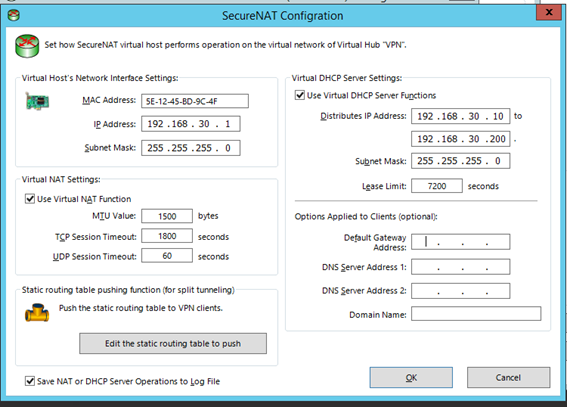Image resolution: width=567 pixels, height=407 pixels.
Task: Close the SecureNAT Configuration dialog
Action: click(x=549, y=12)
